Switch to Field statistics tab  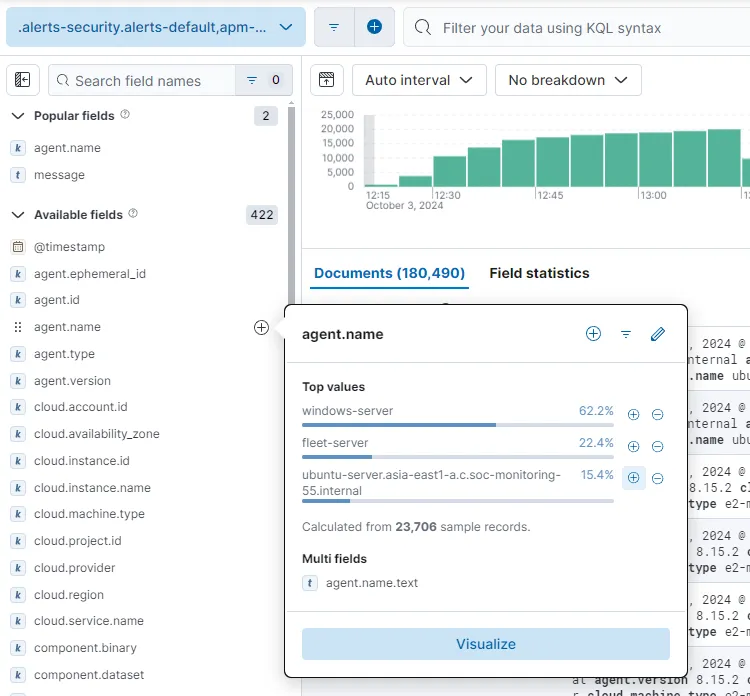[539, 273]
